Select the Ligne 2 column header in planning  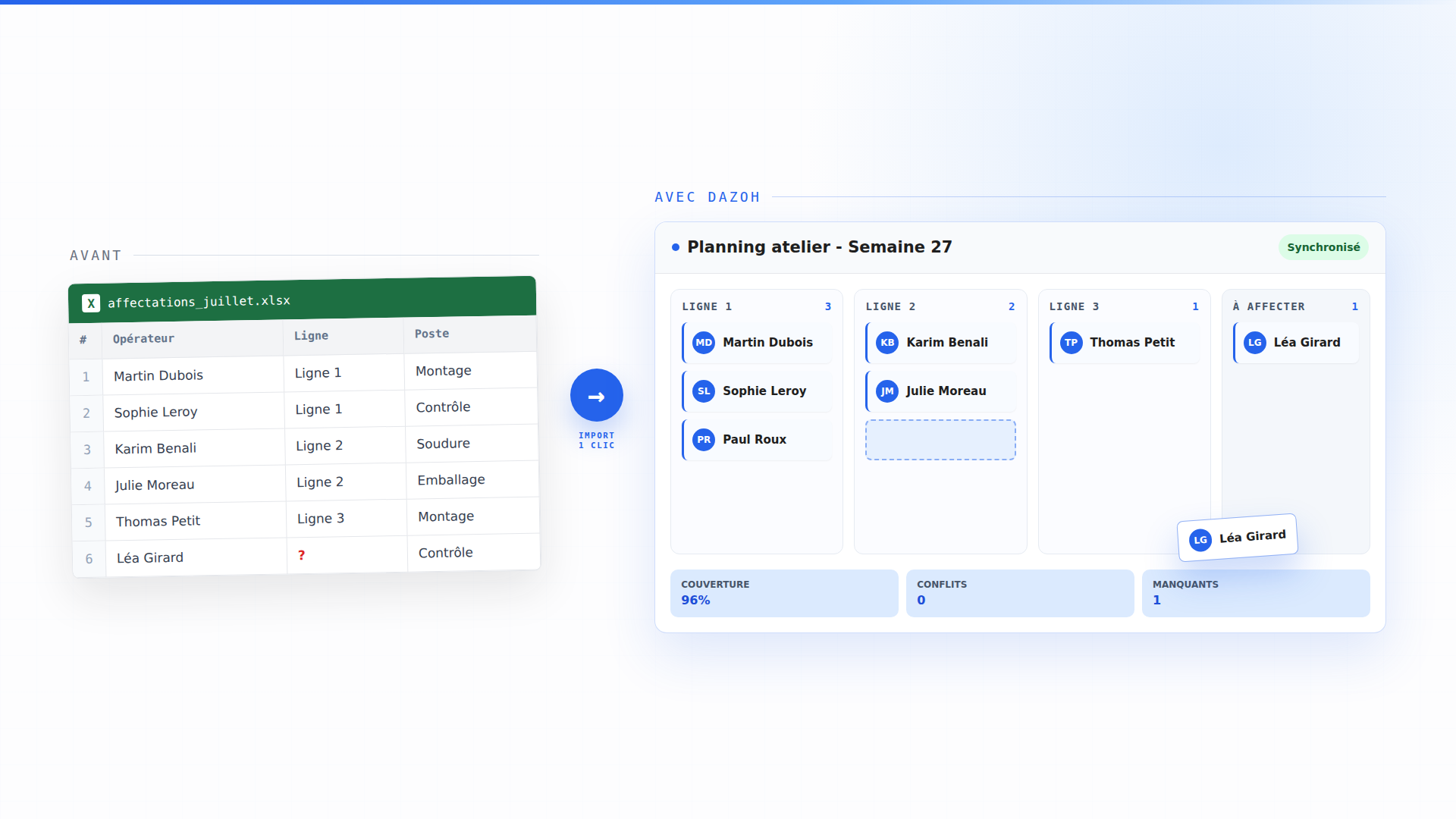890,306
